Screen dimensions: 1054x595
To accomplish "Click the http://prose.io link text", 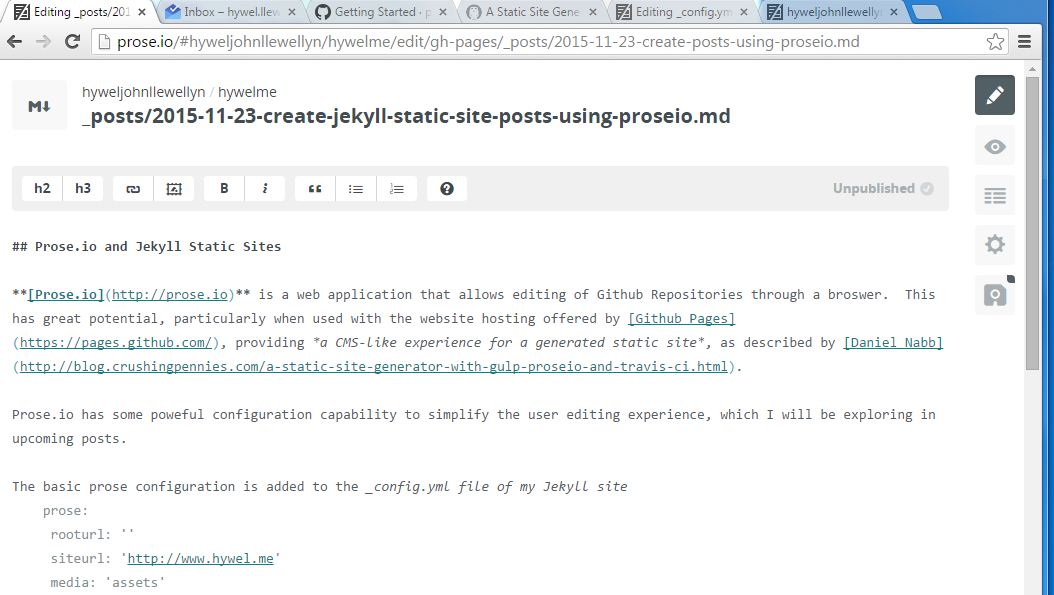I will pos(170,294).
